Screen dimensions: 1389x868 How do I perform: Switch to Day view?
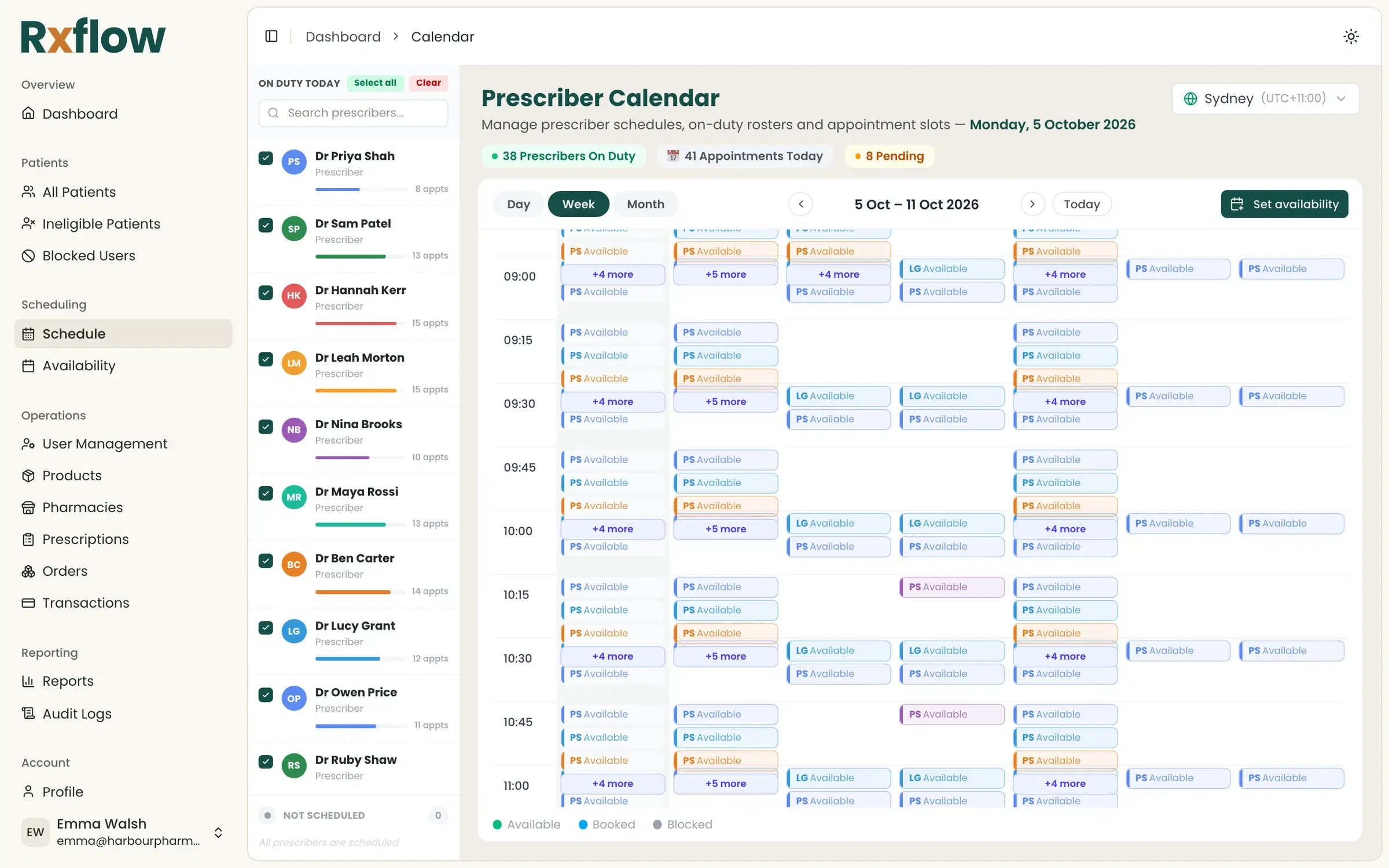(518, 204)
